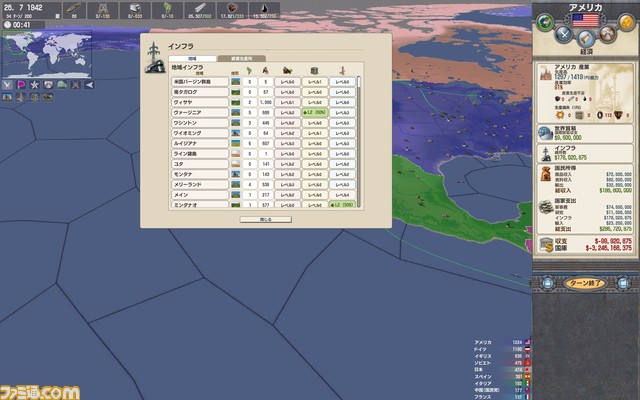This screenshot has height=400, width=640.
Task: Click the region list scrollbar thumb
Action: 359,82
